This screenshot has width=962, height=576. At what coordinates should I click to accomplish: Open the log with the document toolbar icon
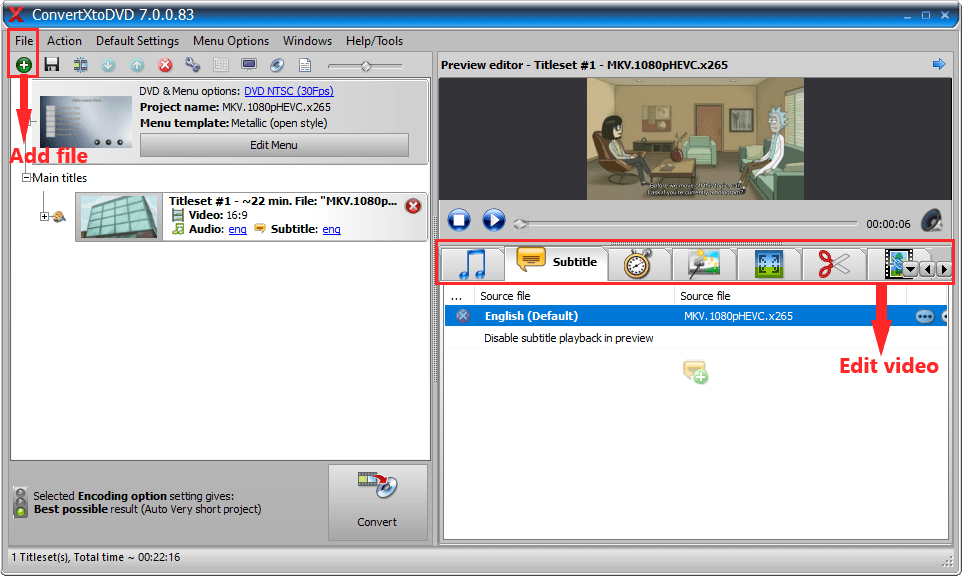tap(304, 64)
